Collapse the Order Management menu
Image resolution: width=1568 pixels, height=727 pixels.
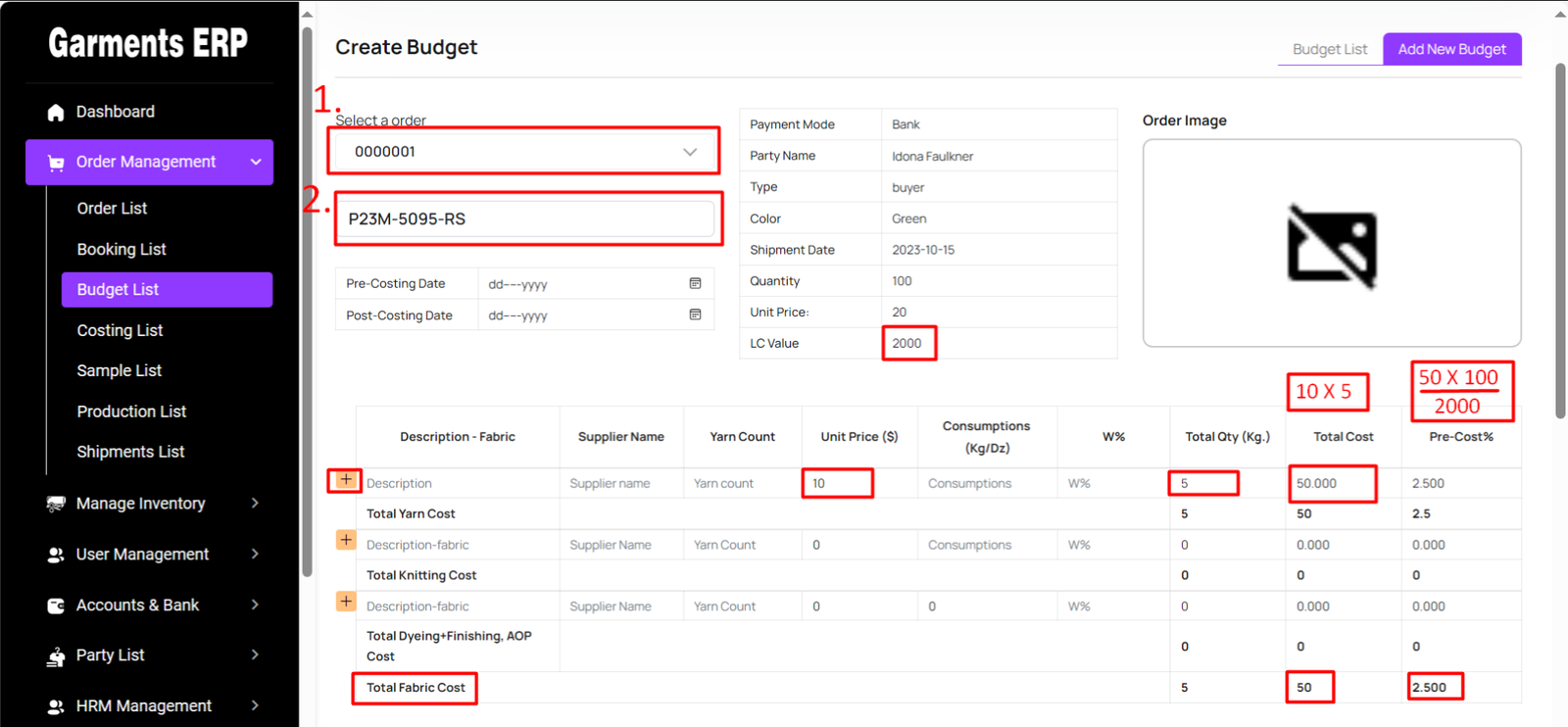(x=256, y=163)
